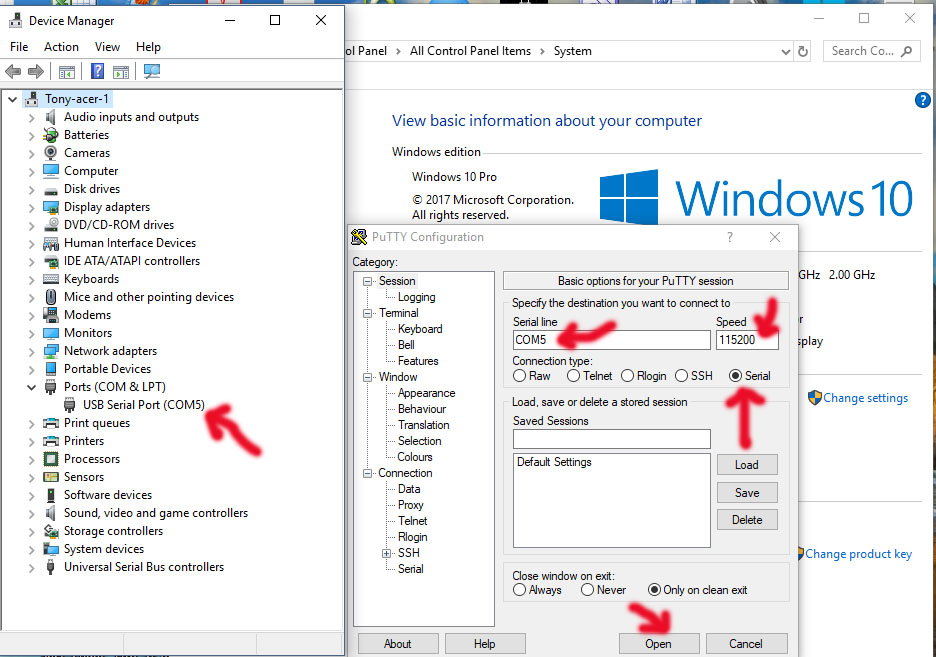The height and width of the screenshot is (657, 936).
Task: Select the Batteries category icon
Action: (51, 135)
